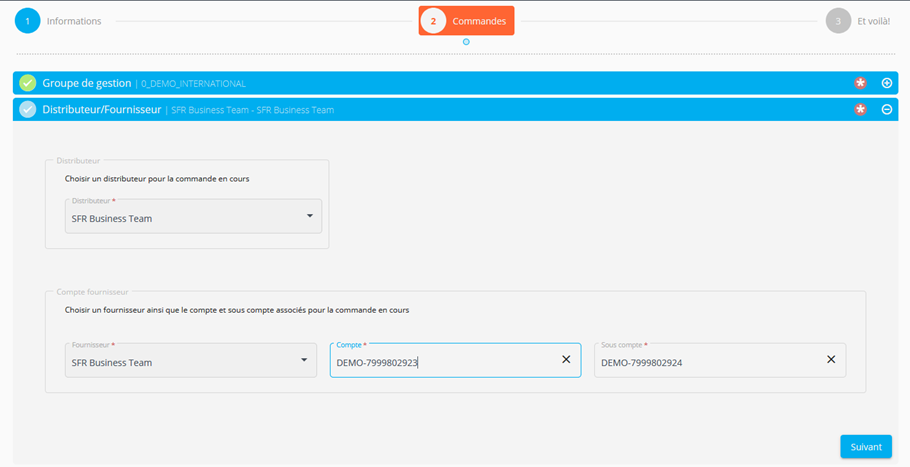Clear the Compte field with the X icon
The image size is (910, 467).
point(566,360)
